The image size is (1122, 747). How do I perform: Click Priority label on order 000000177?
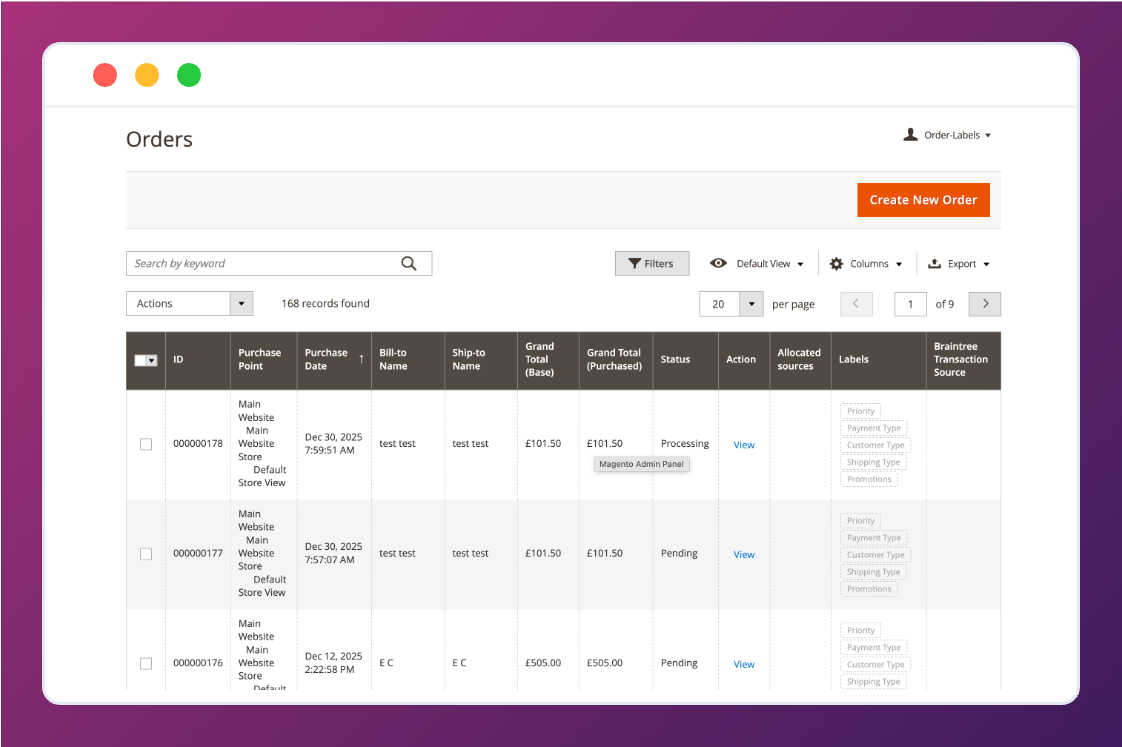861,521
